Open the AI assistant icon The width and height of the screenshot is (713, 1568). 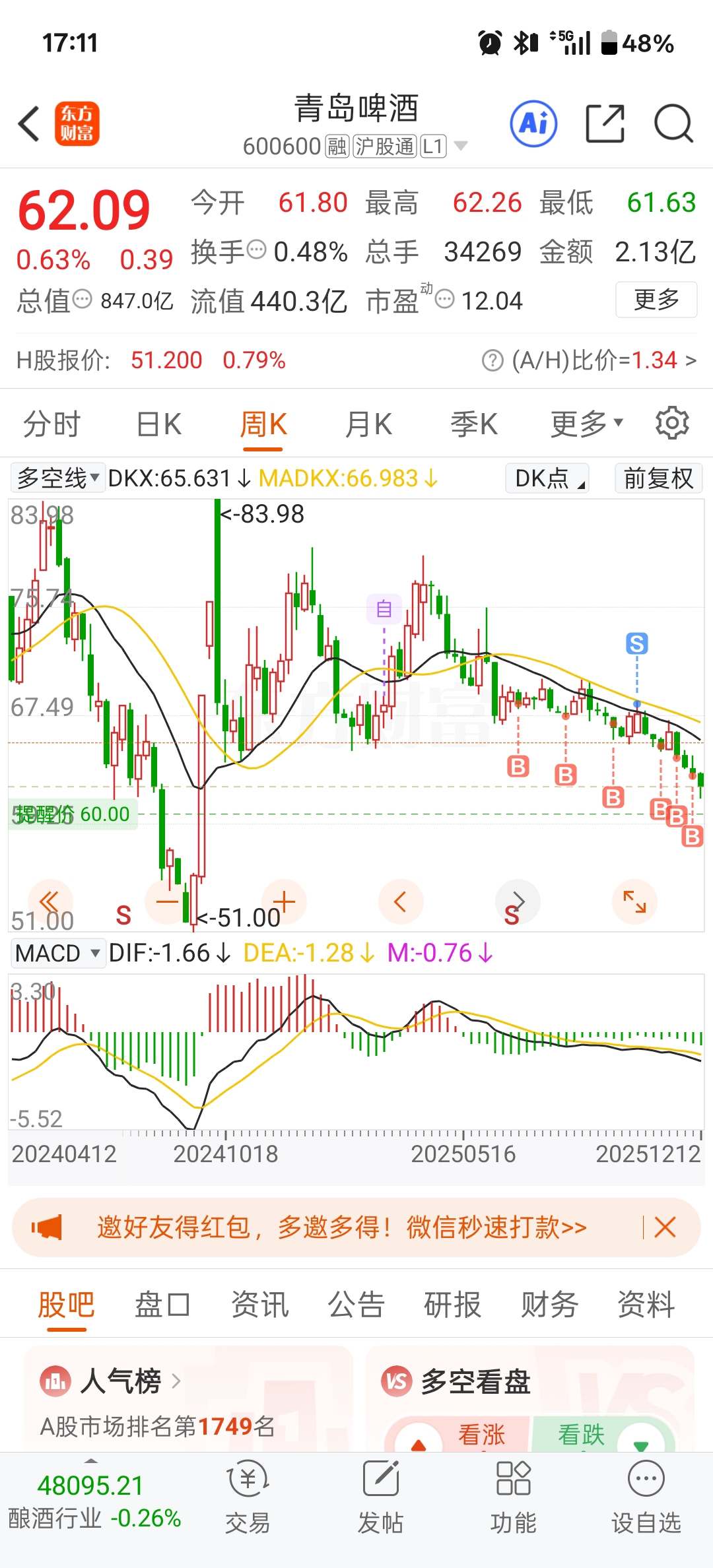point(534,123)
